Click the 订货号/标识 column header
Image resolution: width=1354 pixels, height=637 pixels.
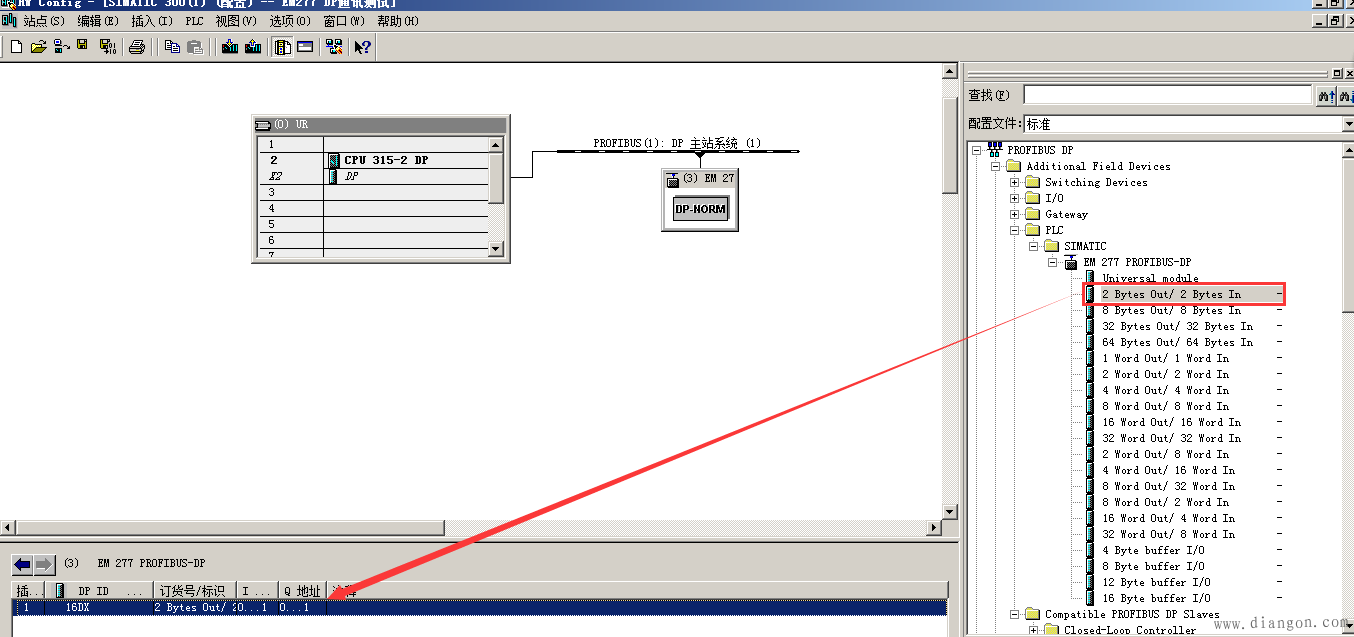195,591
